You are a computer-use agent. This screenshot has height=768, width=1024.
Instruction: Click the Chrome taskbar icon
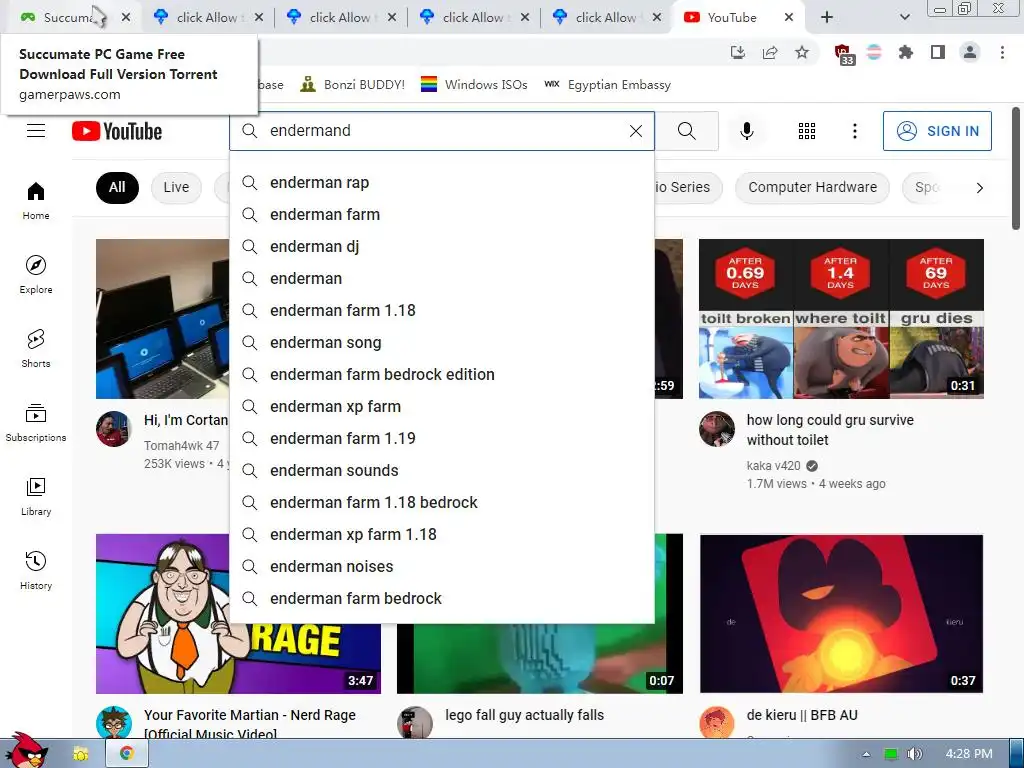[x=127, y=754]
